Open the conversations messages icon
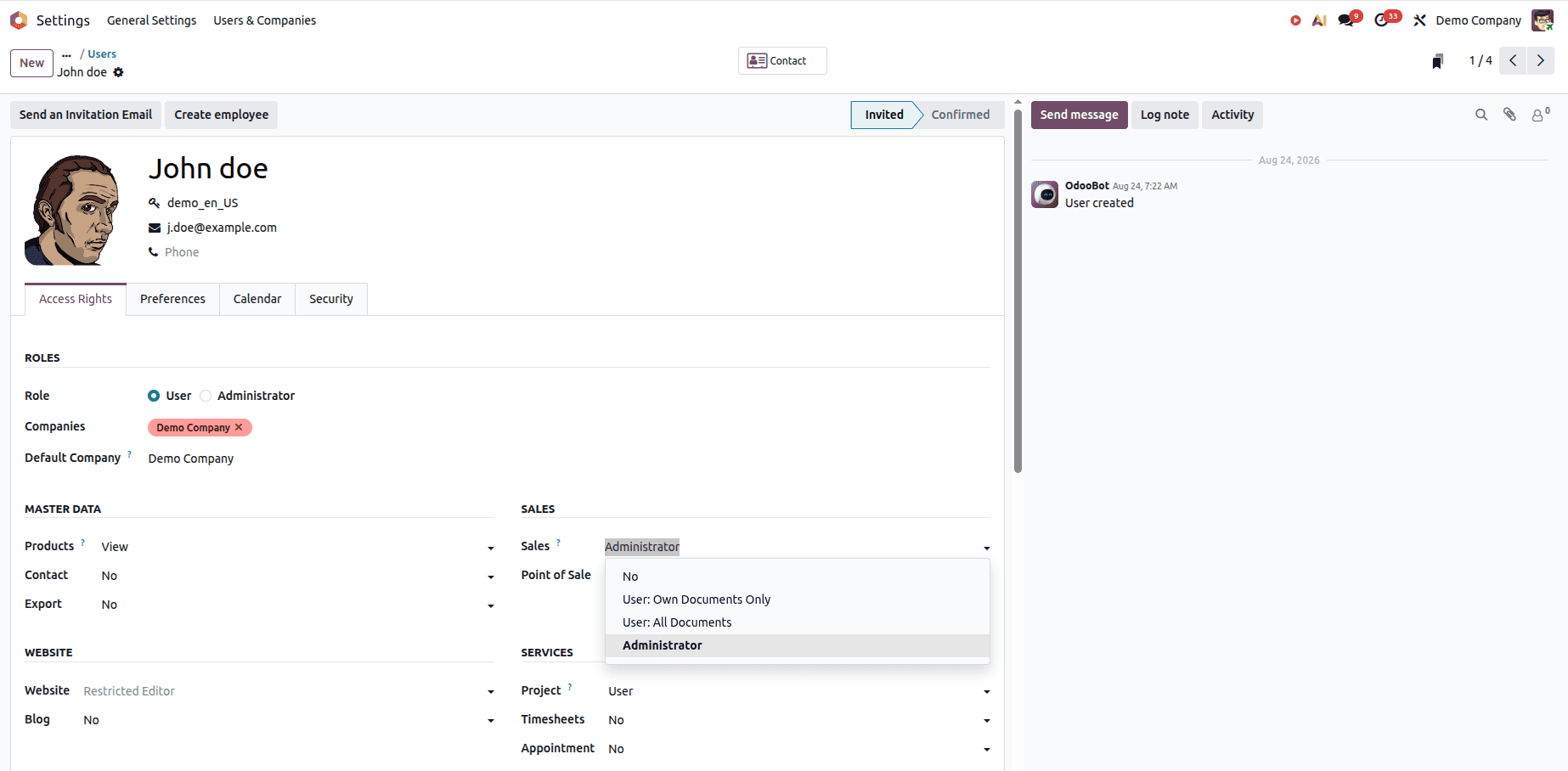Image resolution: width=1568 pixels, height=771 pixels. tap(1347, 20)
